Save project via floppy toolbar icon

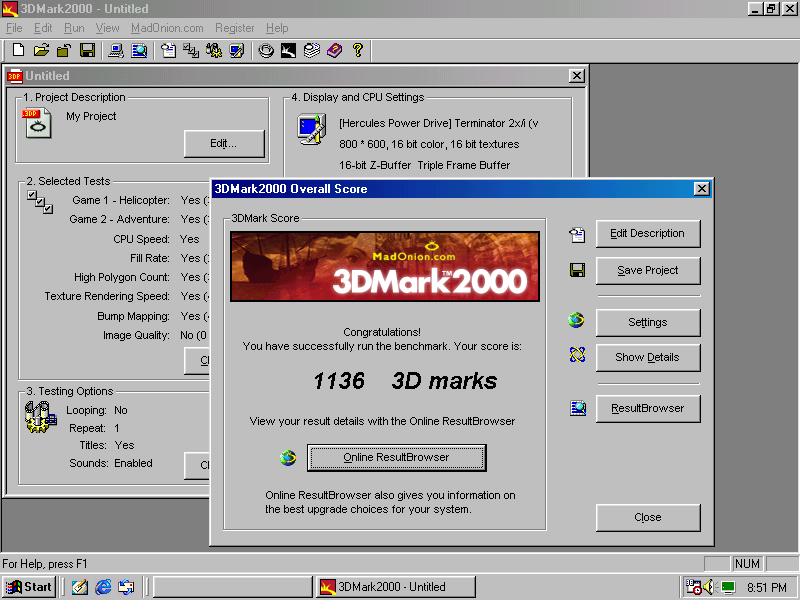click(87, 50)
